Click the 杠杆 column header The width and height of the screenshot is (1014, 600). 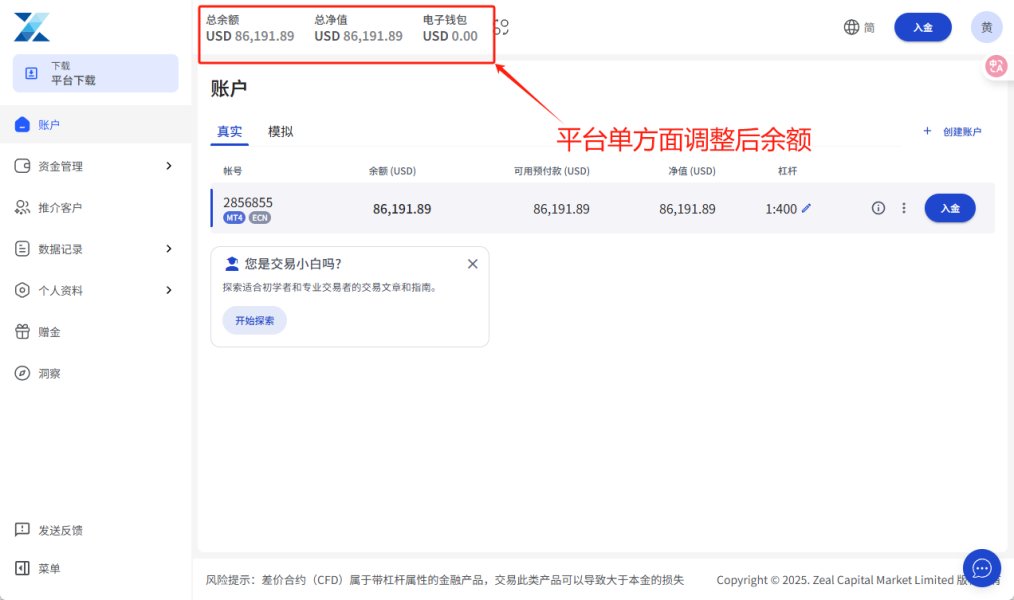(788, 171)
